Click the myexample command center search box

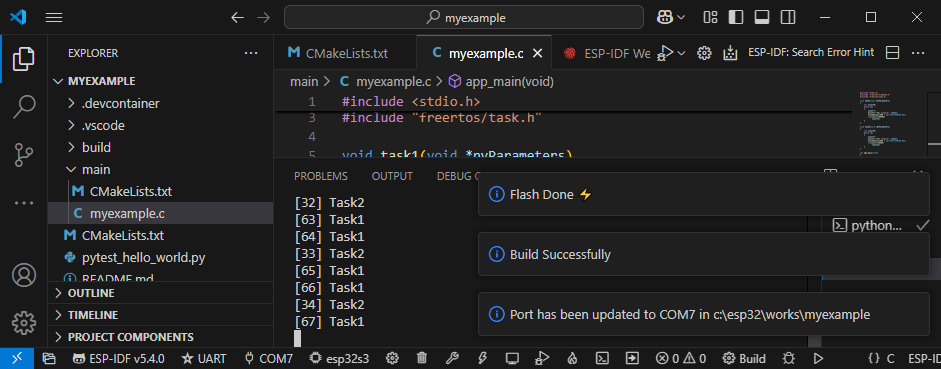(463, 17)
